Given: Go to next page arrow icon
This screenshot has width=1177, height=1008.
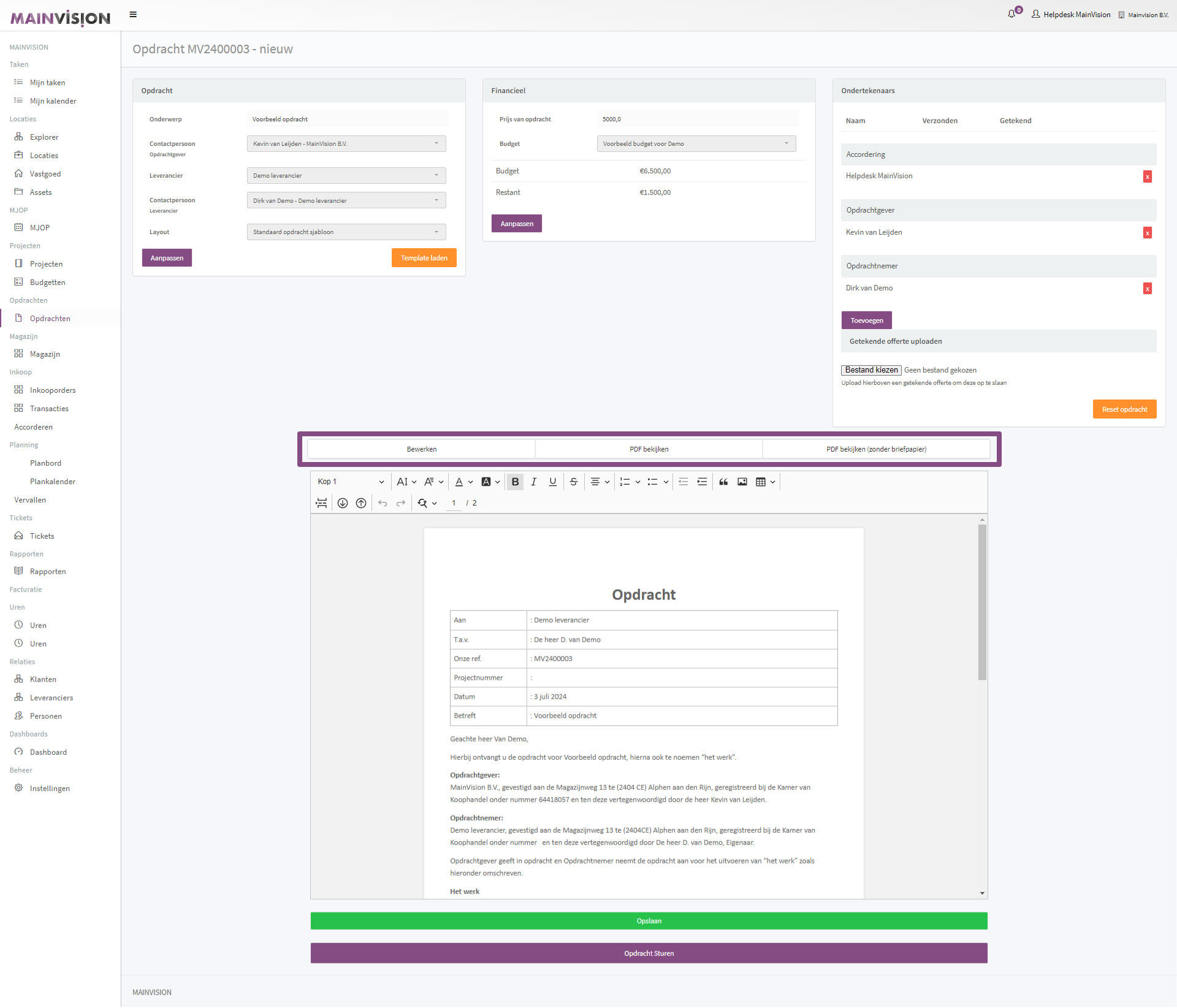Looking at the screenshot, I should (343, 503).
